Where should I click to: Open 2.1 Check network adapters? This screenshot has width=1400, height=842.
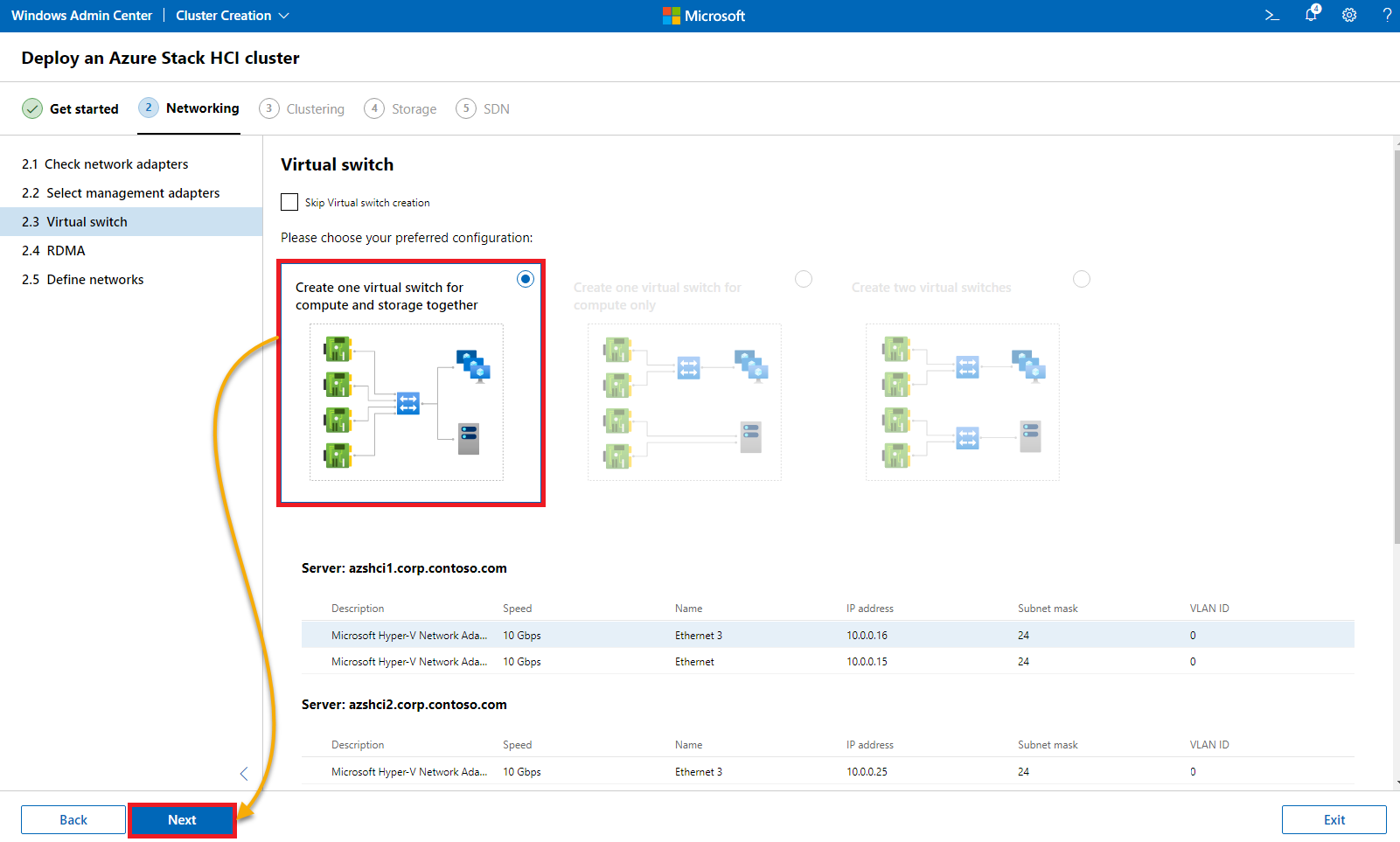[131, 164]
